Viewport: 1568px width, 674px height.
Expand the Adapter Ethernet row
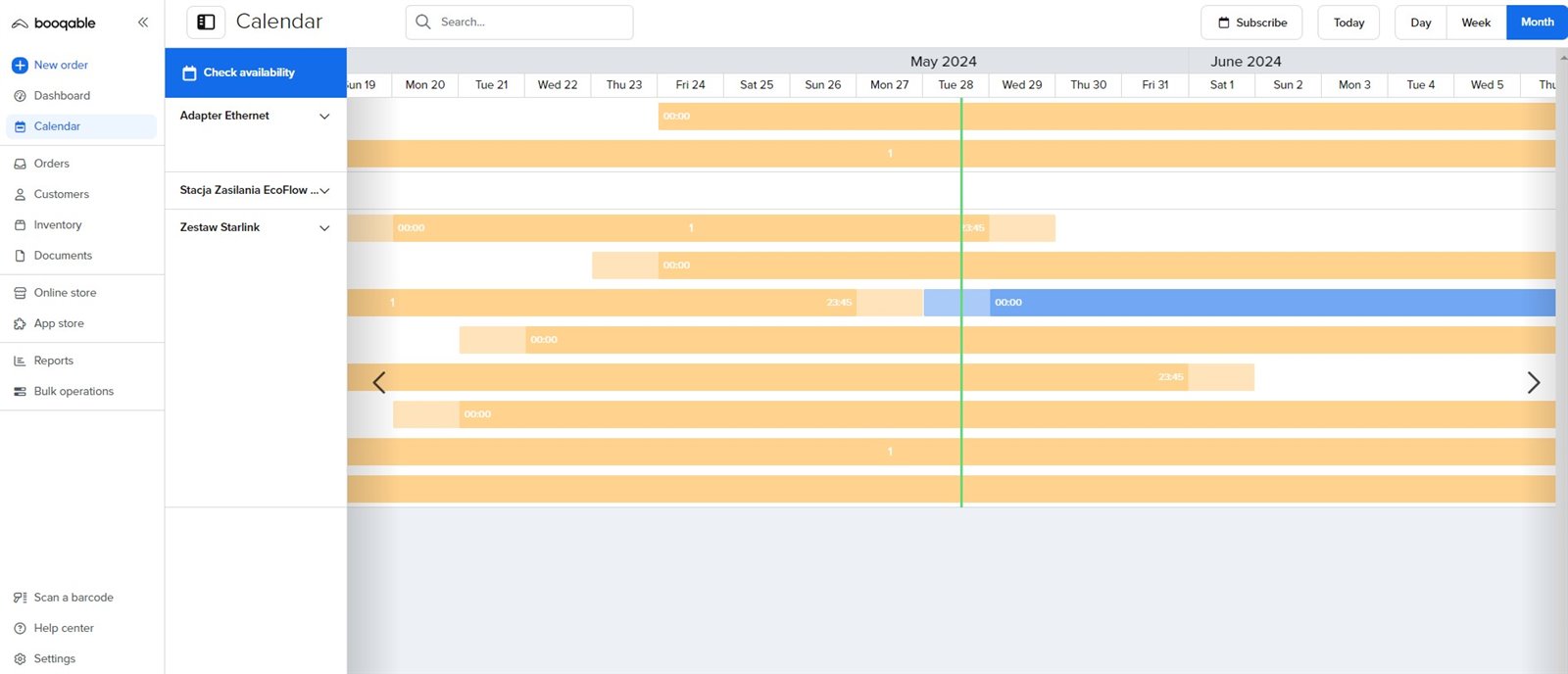[324, 117]
